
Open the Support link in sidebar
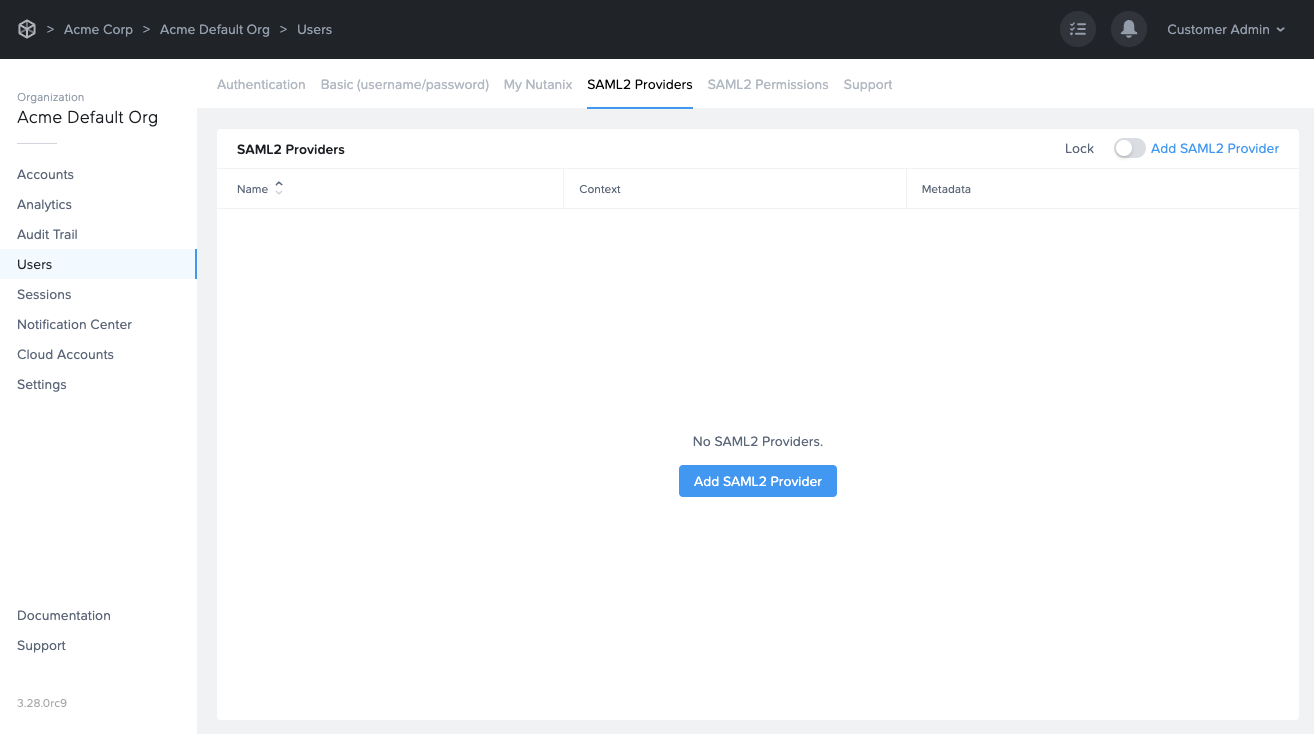40,645
